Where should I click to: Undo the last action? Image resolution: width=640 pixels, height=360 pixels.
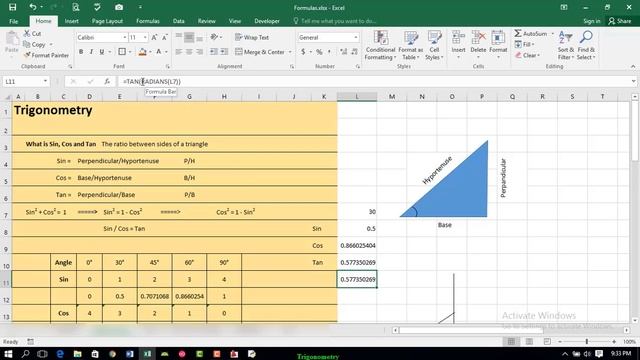tap(33, 7)
